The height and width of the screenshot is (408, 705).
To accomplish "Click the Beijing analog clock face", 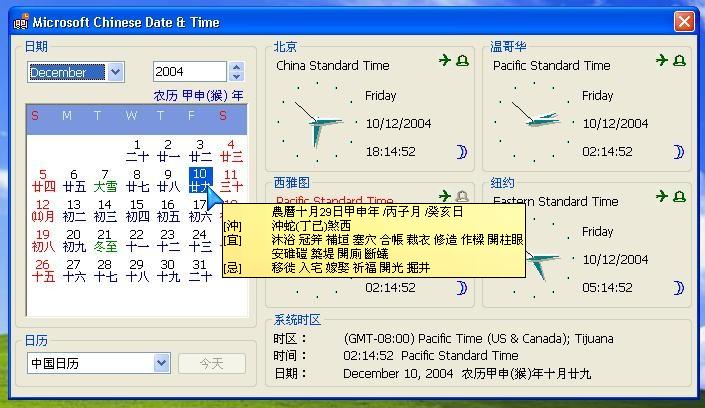I will (x=317, y=121).
